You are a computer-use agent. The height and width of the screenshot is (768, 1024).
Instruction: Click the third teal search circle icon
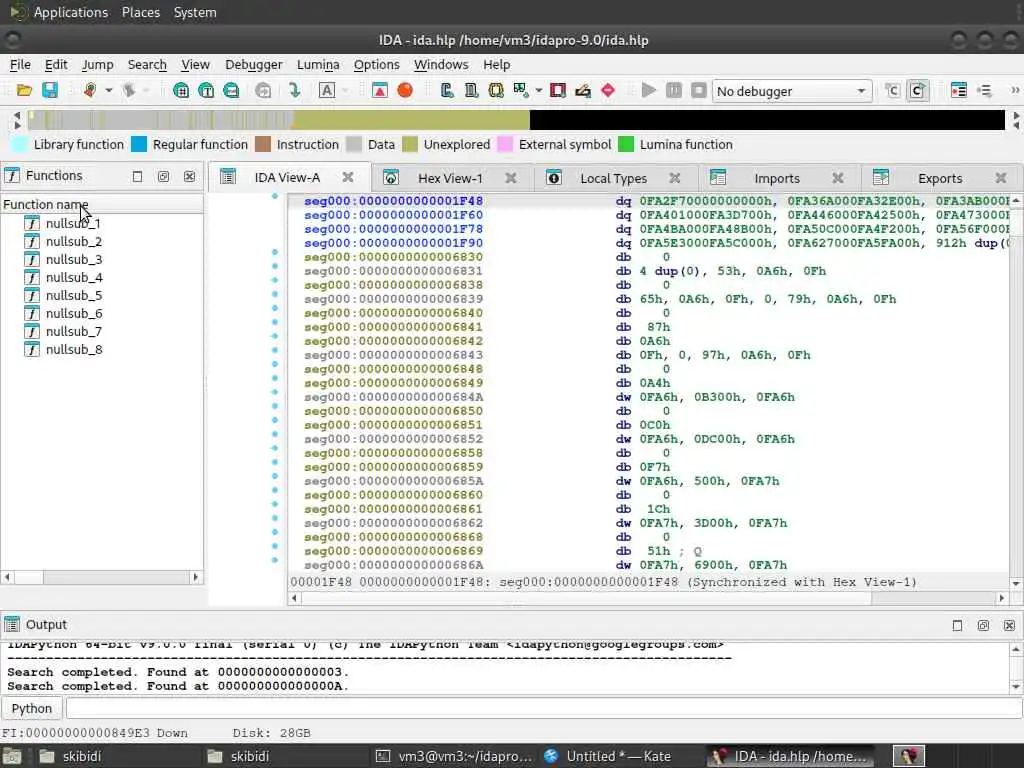point(231,90)
